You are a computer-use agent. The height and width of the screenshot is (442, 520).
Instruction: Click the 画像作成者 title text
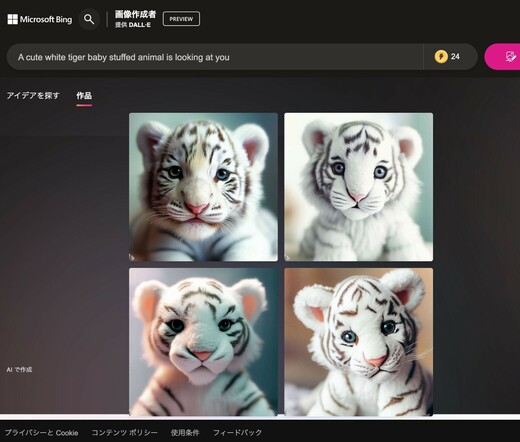point(135,14)
